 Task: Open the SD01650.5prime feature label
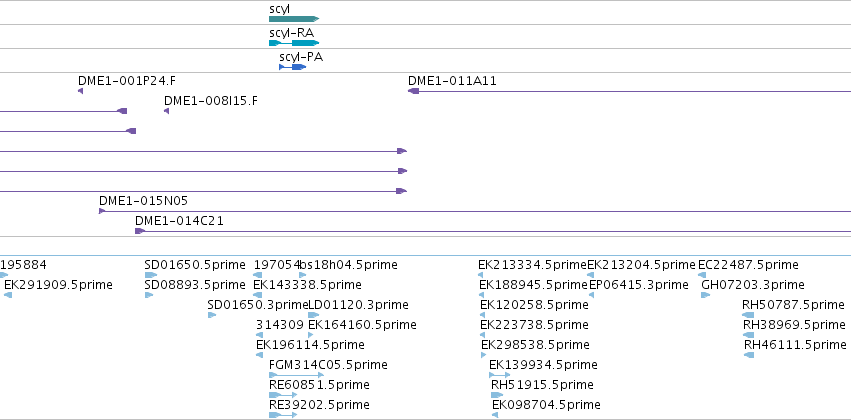195,265
